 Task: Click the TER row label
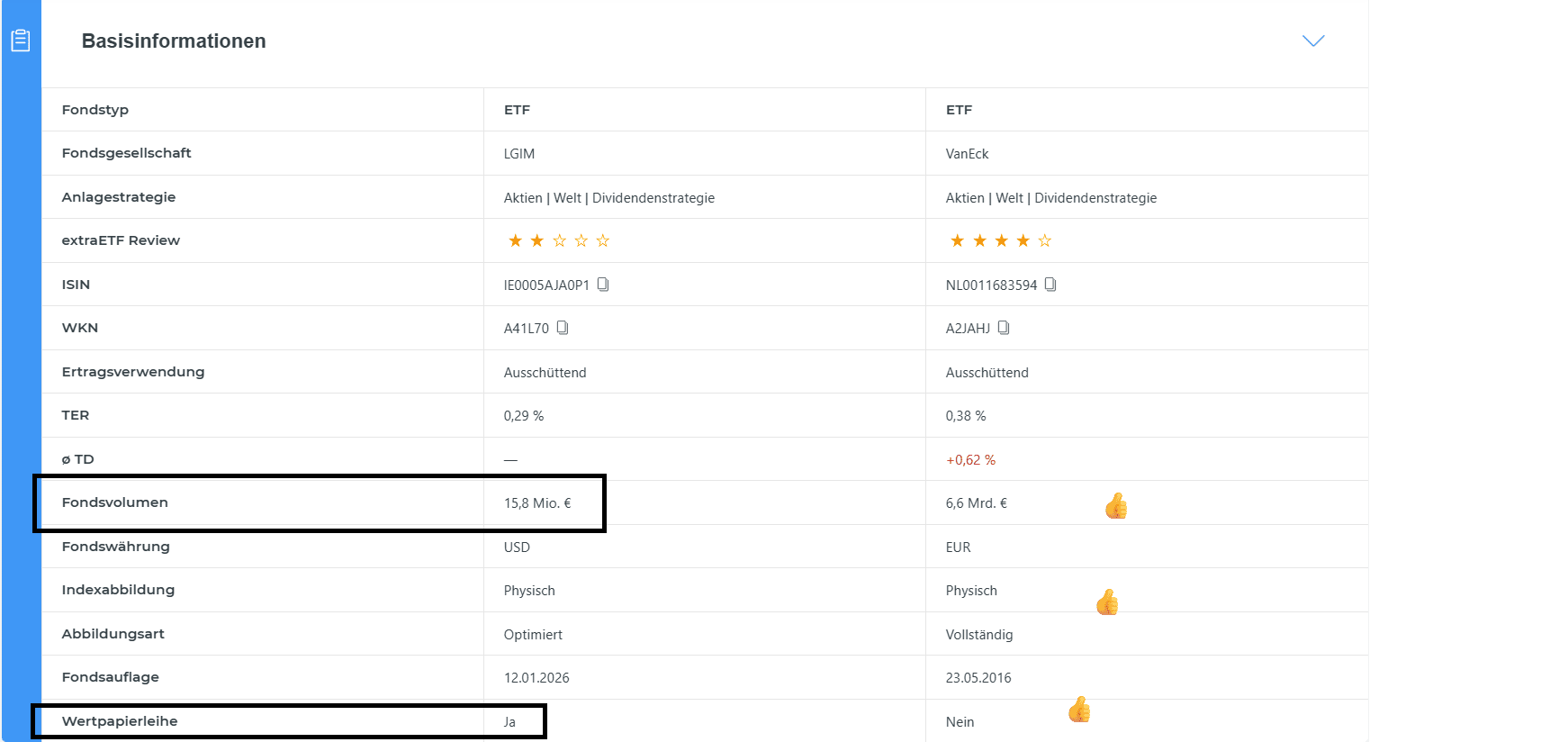pos(76,415)
